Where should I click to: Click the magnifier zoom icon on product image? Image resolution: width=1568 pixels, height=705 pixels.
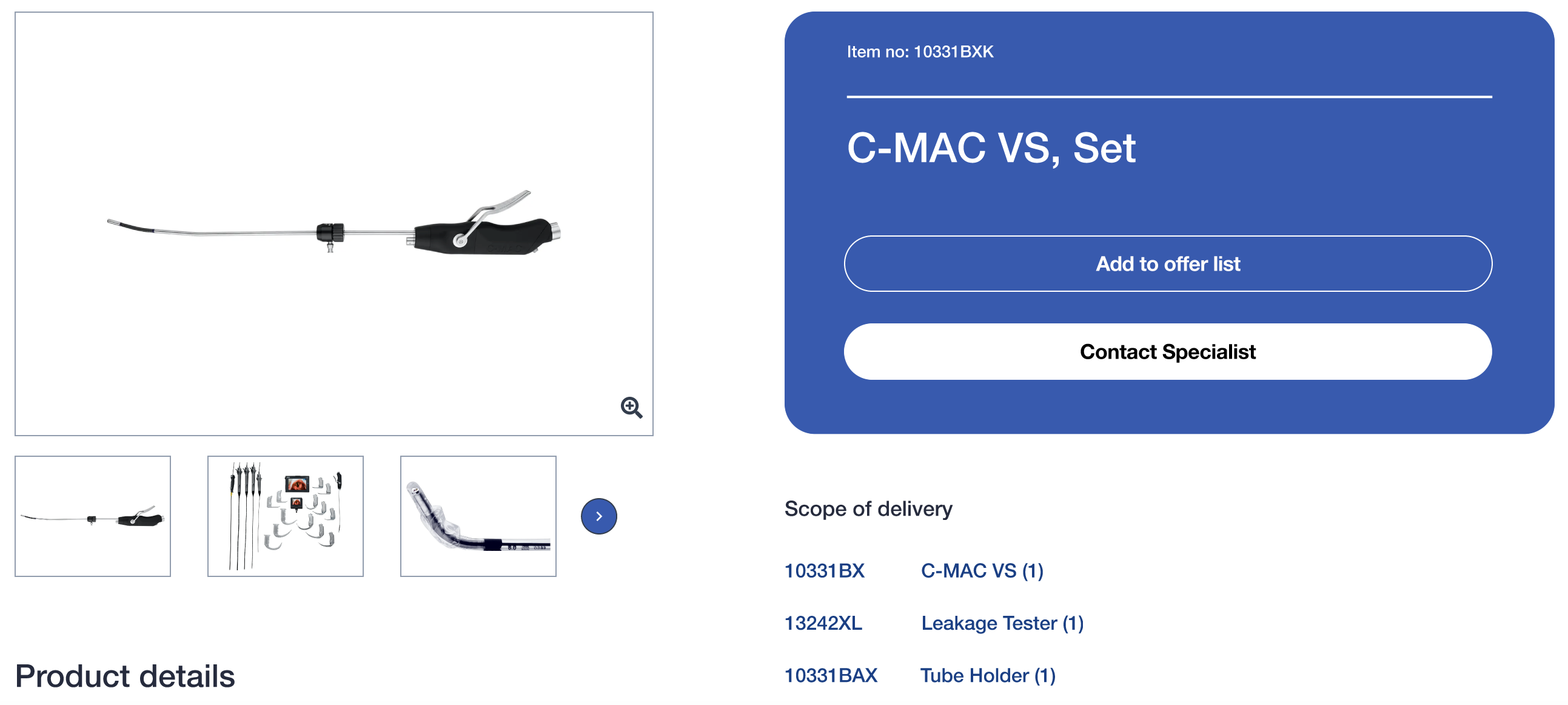click(x=631, y=407)
